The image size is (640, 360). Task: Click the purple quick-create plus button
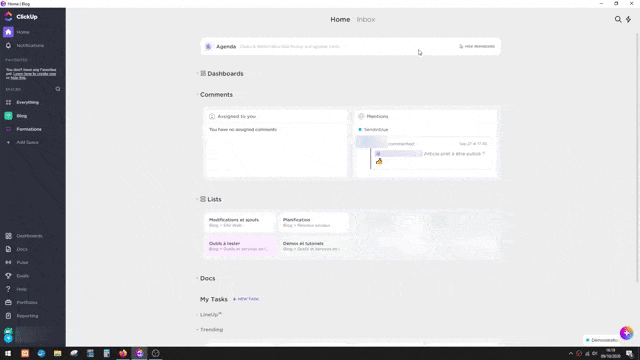point(626,333)
